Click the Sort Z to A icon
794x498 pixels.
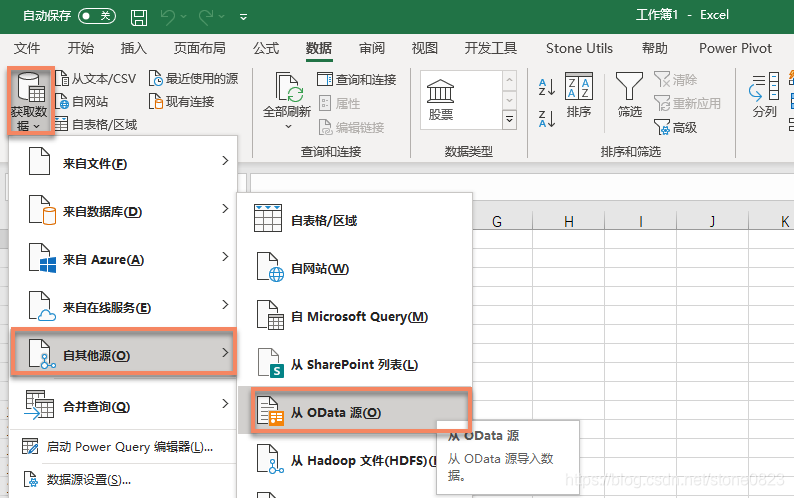click(547, 119)
